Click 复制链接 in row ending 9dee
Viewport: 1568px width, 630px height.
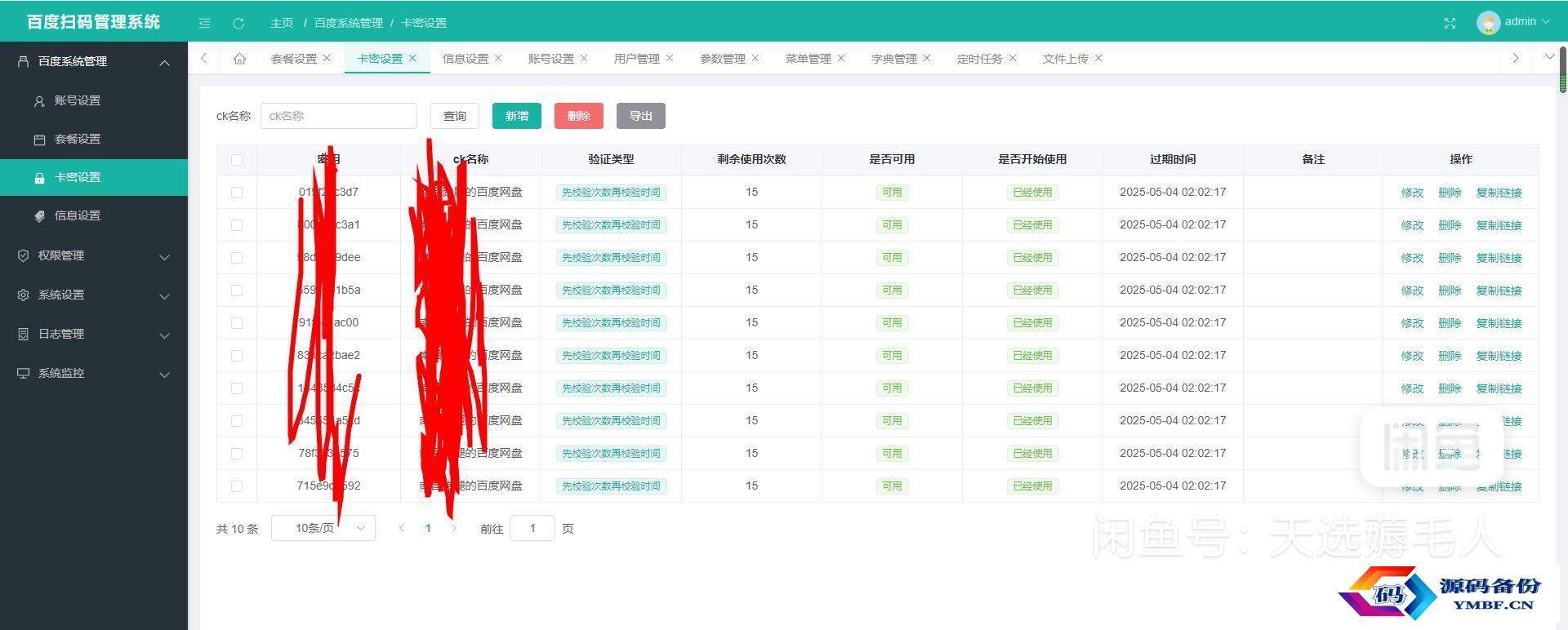[x=1499, y=258]
